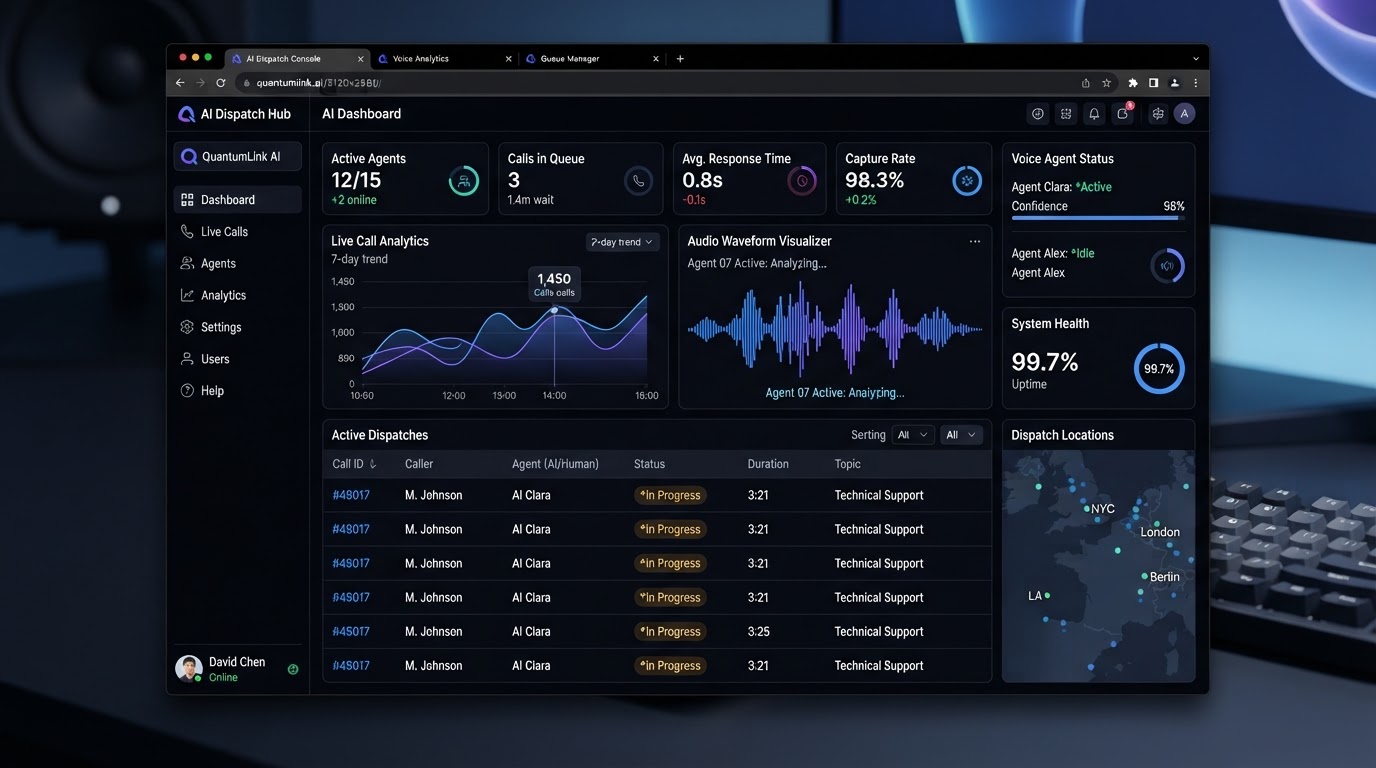The height and width of the screenshot is (768, 1376).
Task: Go to the Agents sidebar section
Action: coord(237,263)
